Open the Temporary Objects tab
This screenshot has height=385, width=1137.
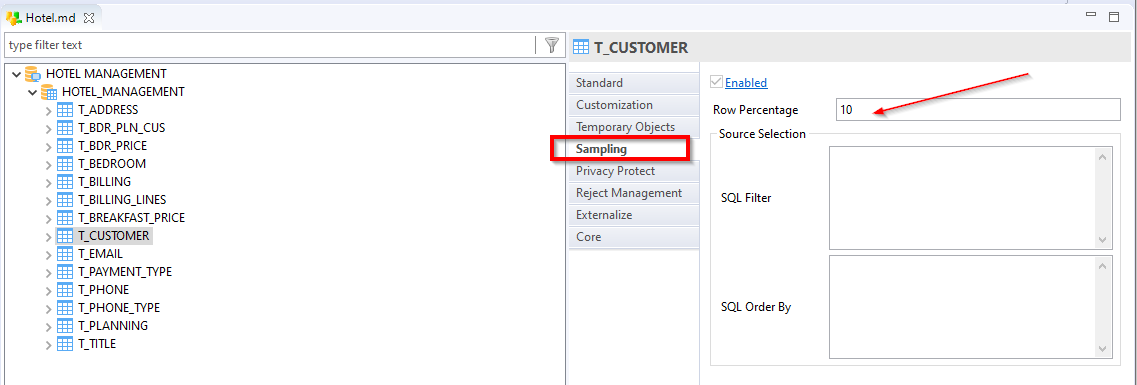(634, 127)
